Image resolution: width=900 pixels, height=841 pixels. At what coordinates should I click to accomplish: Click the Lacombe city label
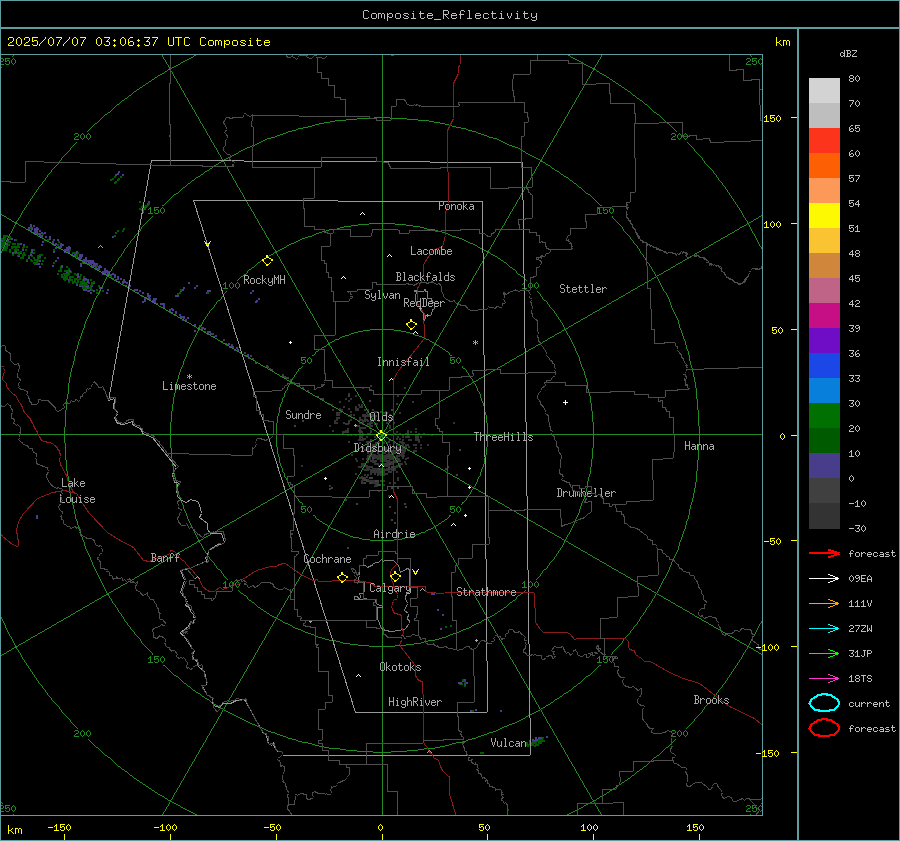click(x=431, y=251)
